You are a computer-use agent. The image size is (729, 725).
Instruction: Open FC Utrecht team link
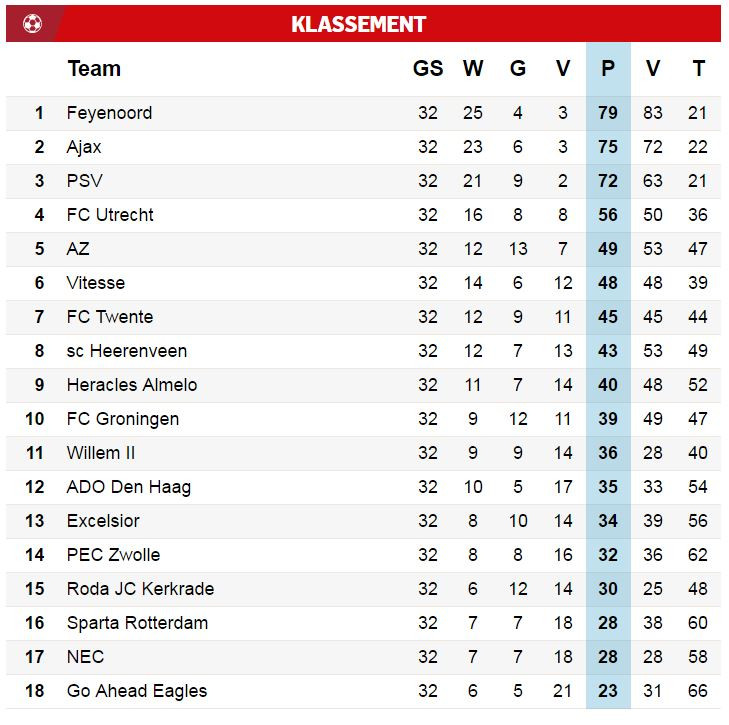click(x=110, y=215)
